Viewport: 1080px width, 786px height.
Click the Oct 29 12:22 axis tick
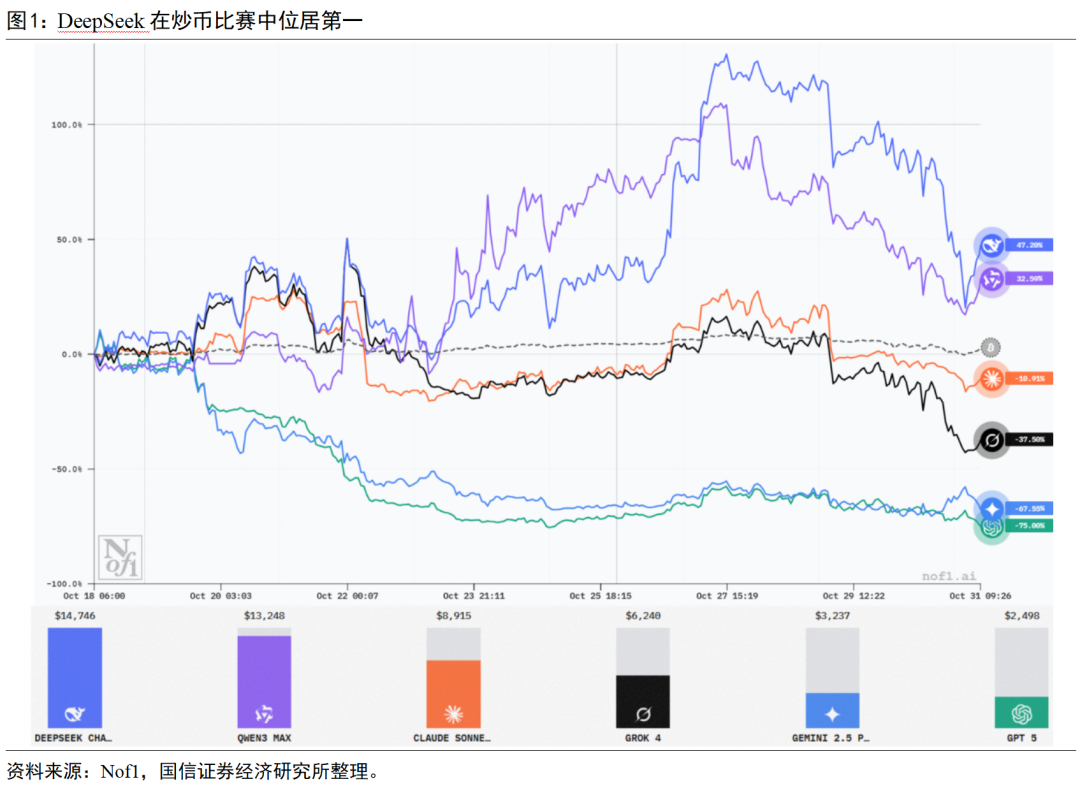click(x=853, y=596)
